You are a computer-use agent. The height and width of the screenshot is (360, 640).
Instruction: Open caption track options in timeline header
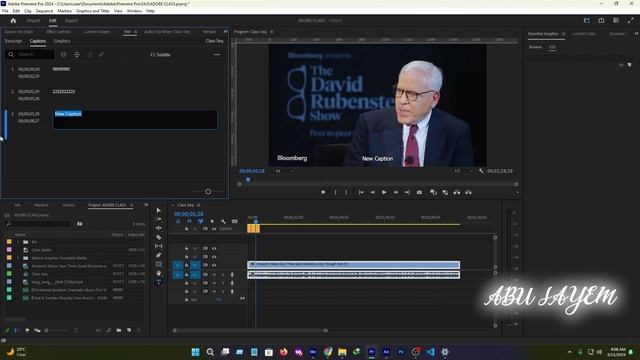pos(235,221)
